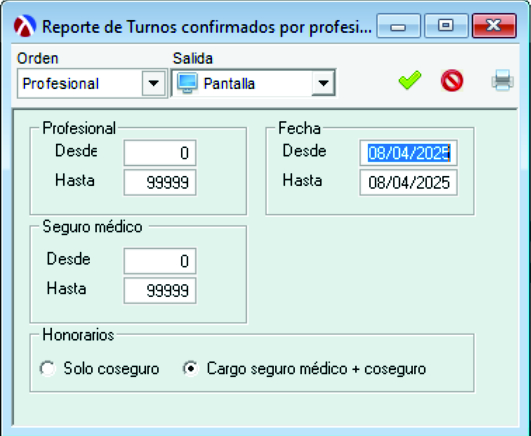The height and width of the screenshot is (436, 531).
Task: Focus the Fecha Hasta date field
Action: point(408,183)
